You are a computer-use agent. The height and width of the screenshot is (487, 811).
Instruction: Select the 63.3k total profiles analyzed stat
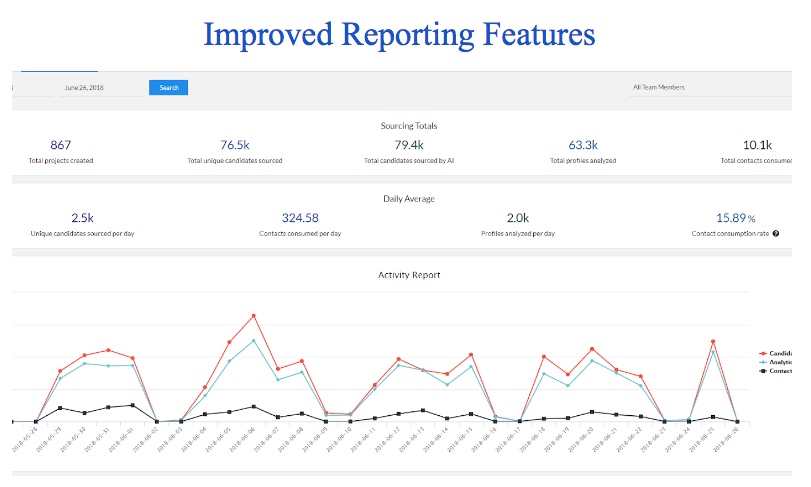tap(583, 145)
